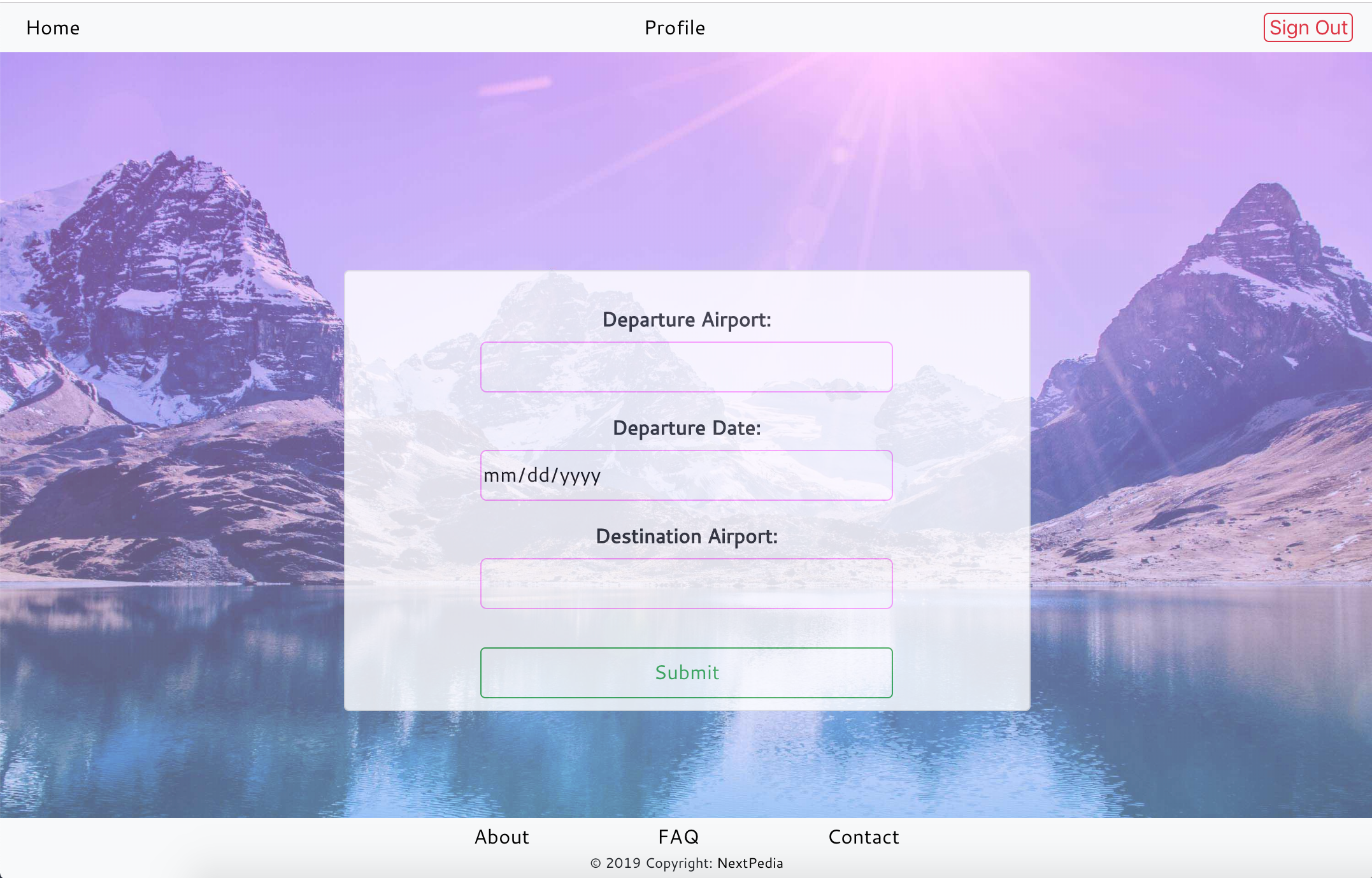The width and height of the screenshot is (1372, 878).
Task: Go to the Home page link
Action: coord(53,28)
